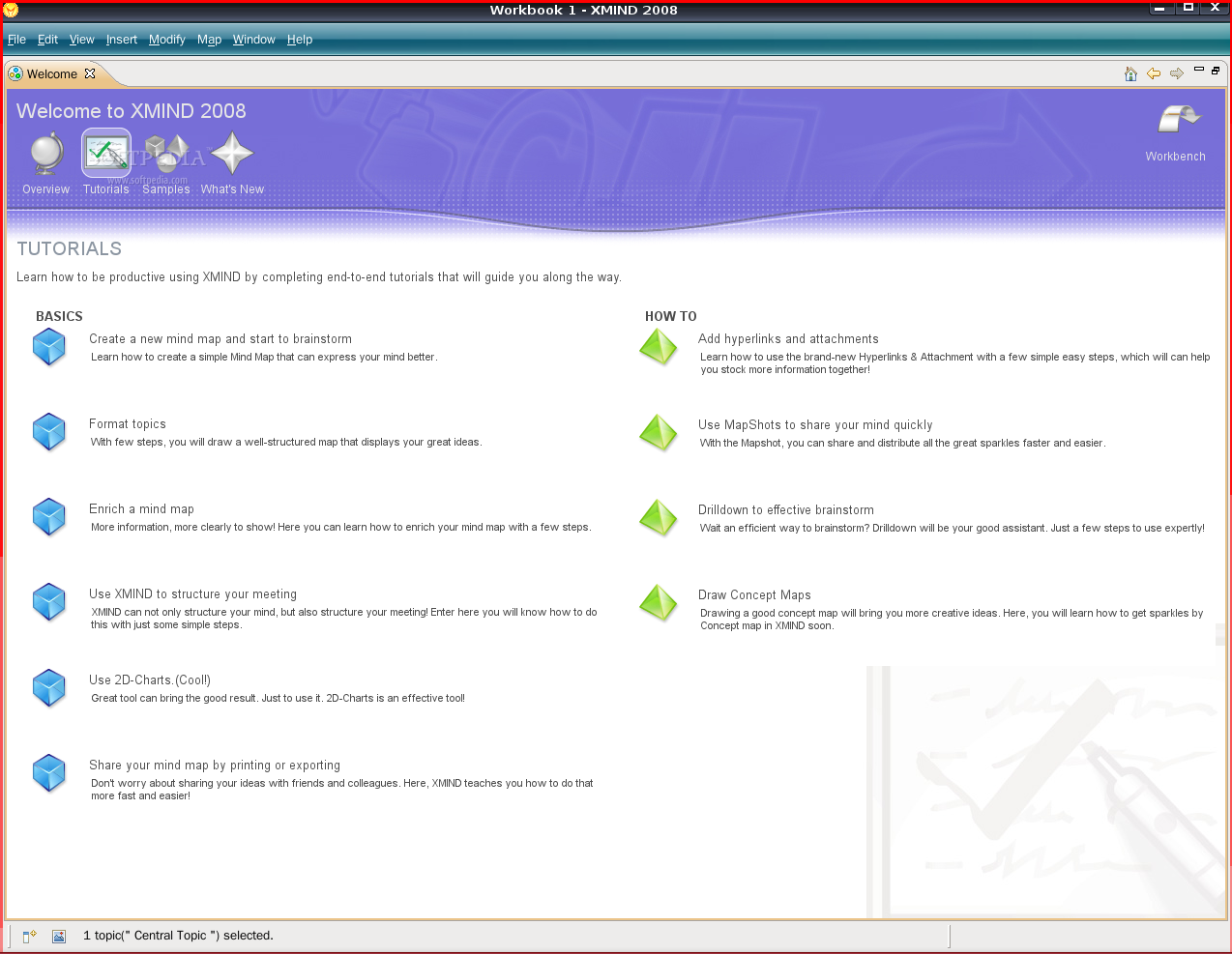Click the Home icon in welcome toolbar

coord(1130,73)
